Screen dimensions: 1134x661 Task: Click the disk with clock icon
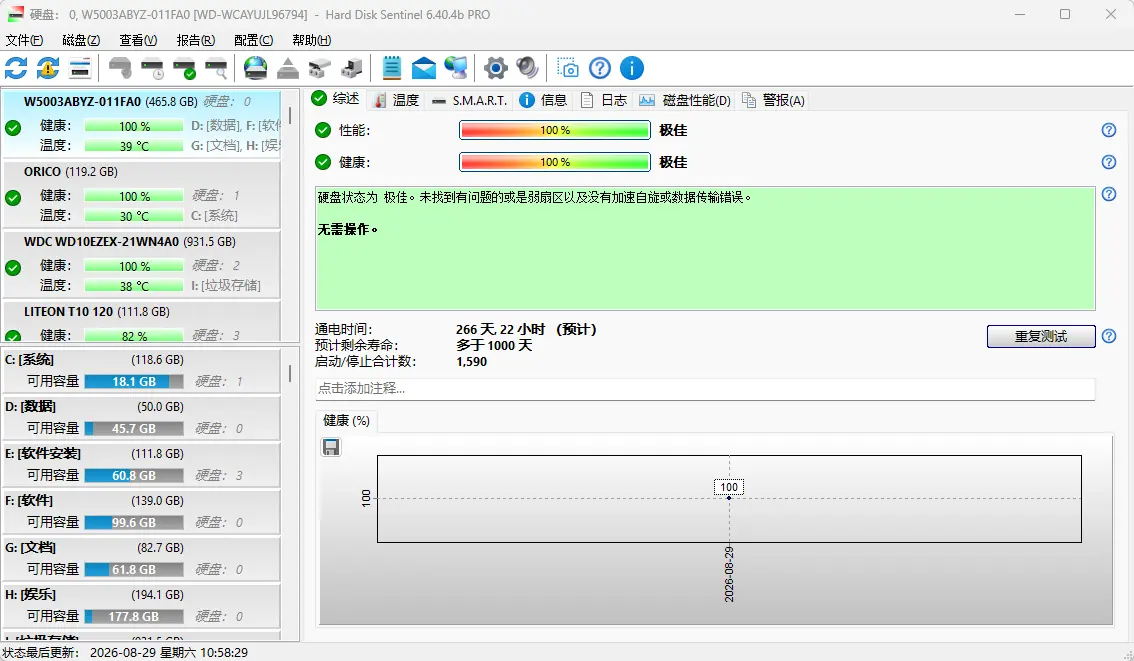pos(153,69)
